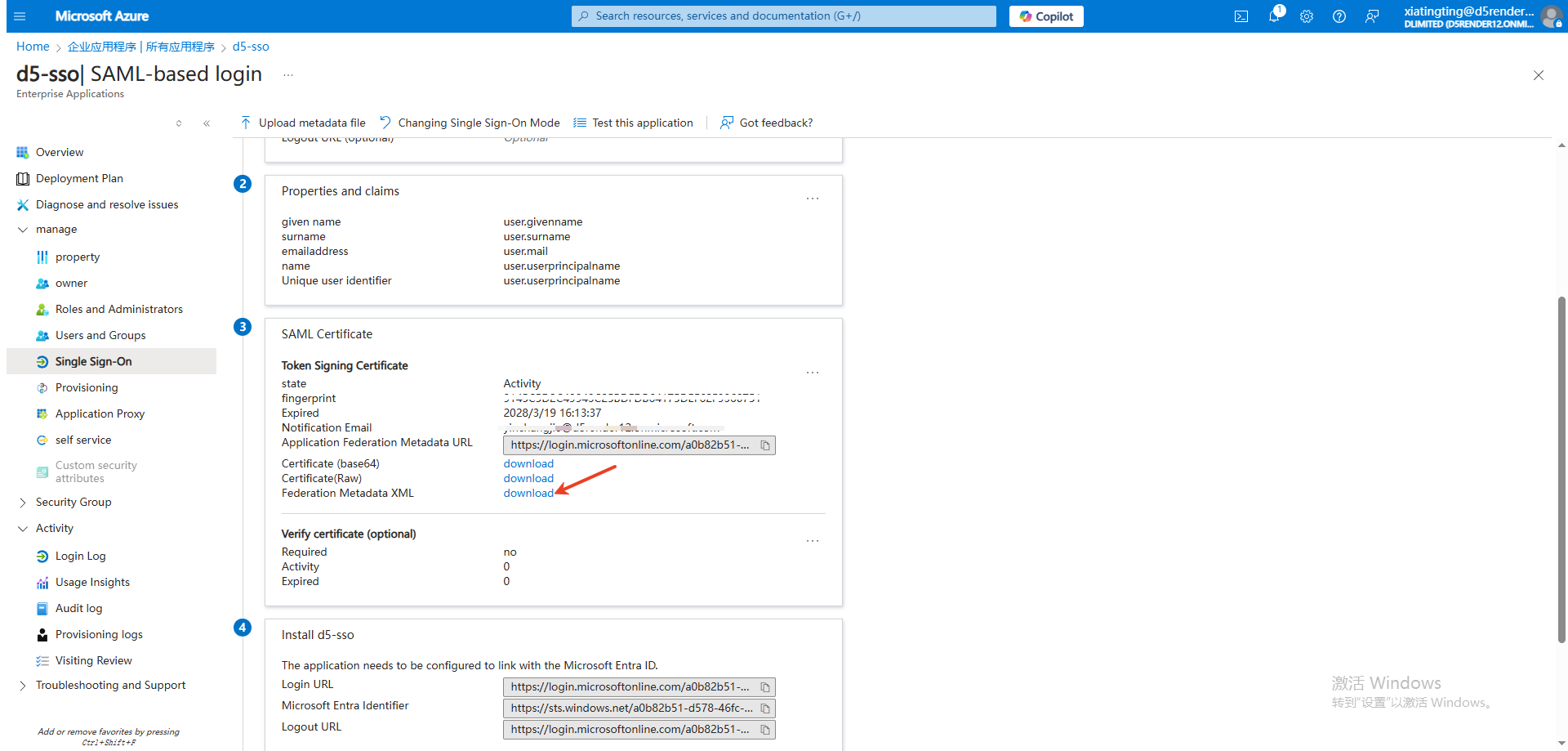This screenshot has width=1568, height=751.
Task: Open the ellipsis next to page title
Action: pos(288,74)
